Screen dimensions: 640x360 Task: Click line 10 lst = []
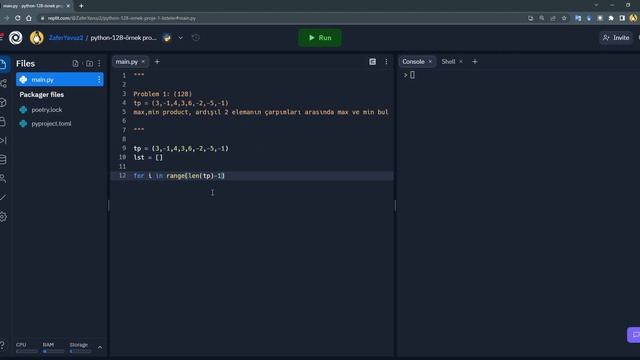(x=148, y=158)
